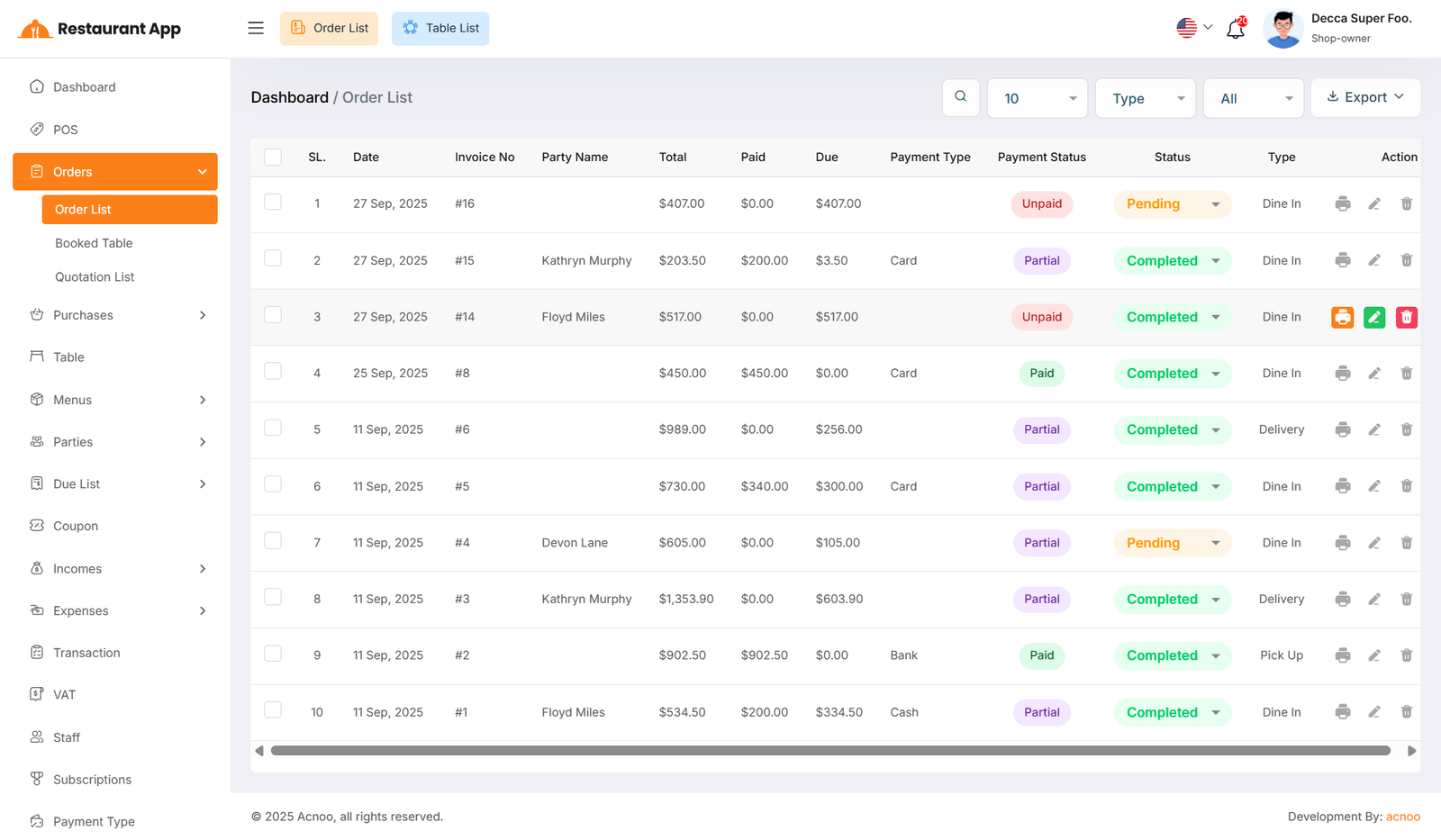The image size is (1441, 840).
Task: Open Booked Table submenu item
Action: click(x=94, y=243)
